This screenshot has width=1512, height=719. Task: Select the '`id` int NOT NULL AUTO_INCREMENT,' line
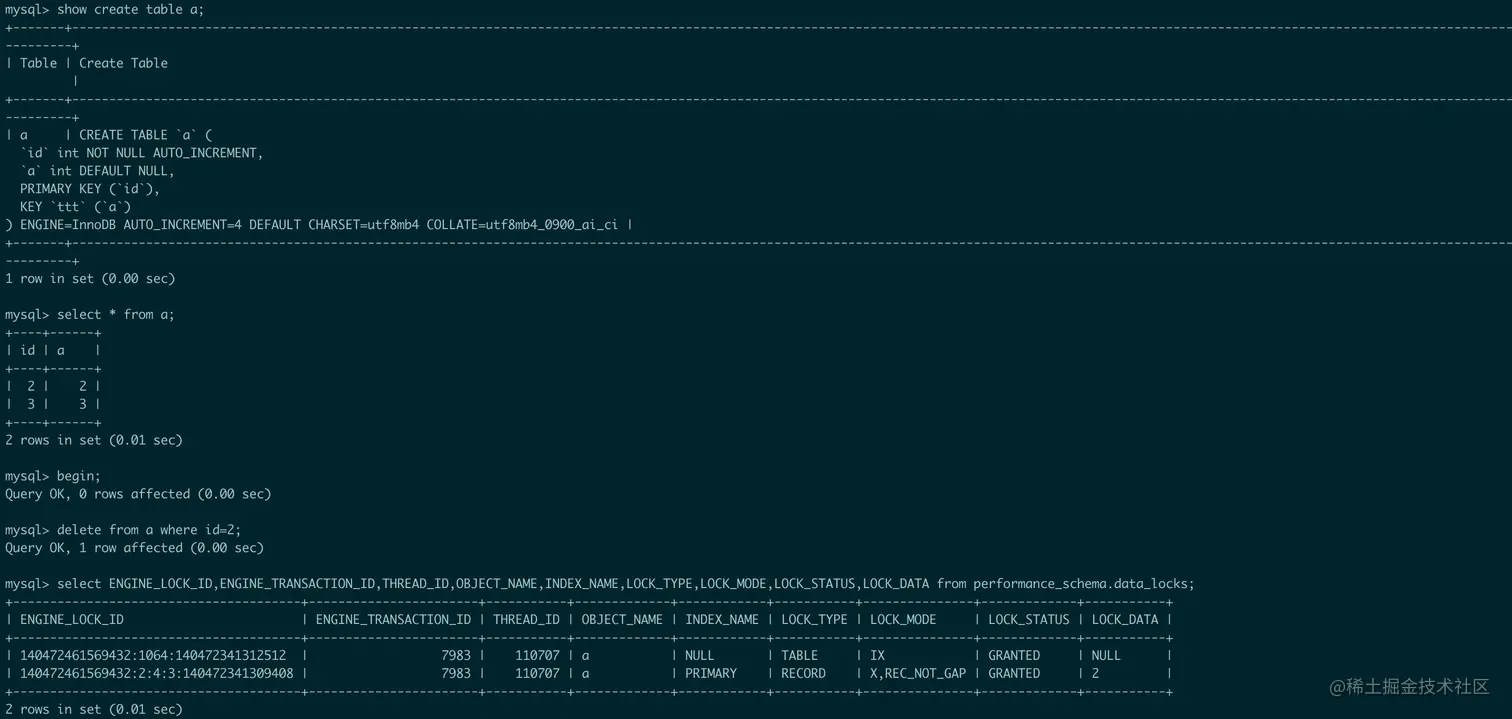point(141,153)
